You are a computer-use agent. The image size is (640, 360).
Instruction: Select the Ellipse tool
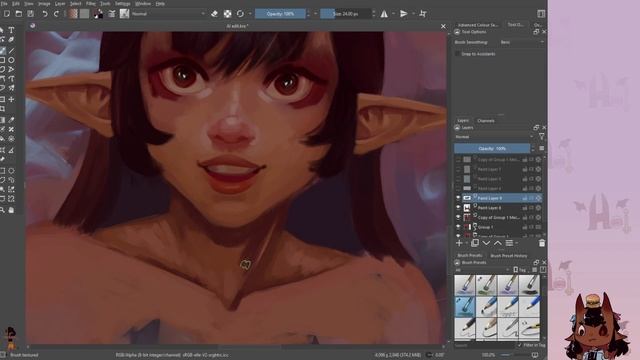click(11, 60)
